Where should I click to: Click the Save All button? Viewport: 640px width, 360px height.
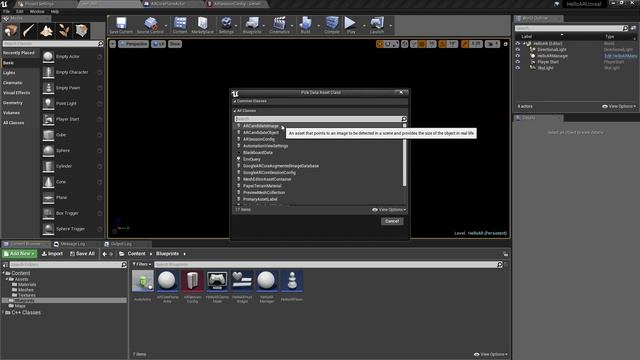82,254
